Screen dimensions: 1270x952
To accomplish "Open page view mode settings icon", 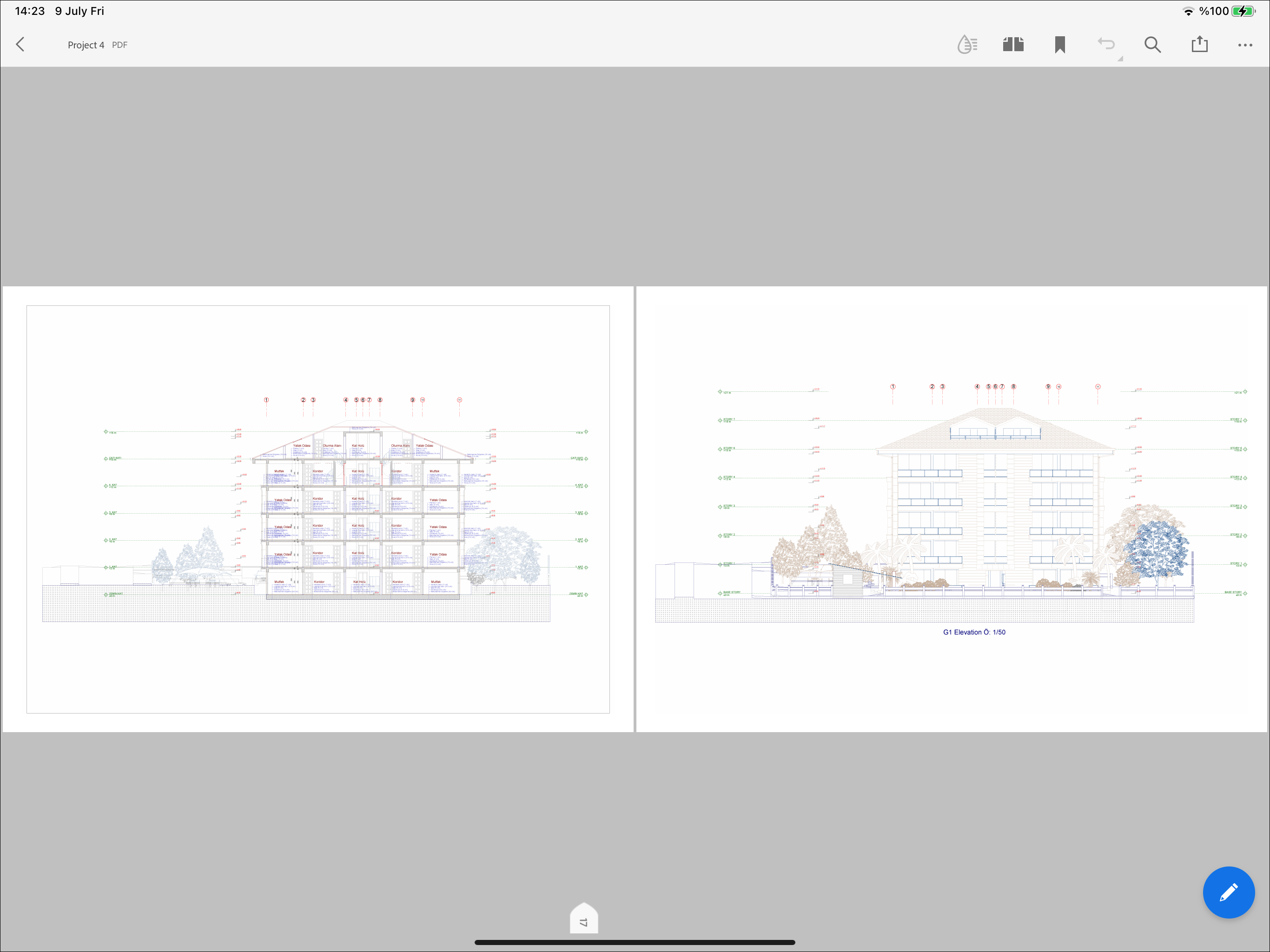I will tap(1013, 45).
